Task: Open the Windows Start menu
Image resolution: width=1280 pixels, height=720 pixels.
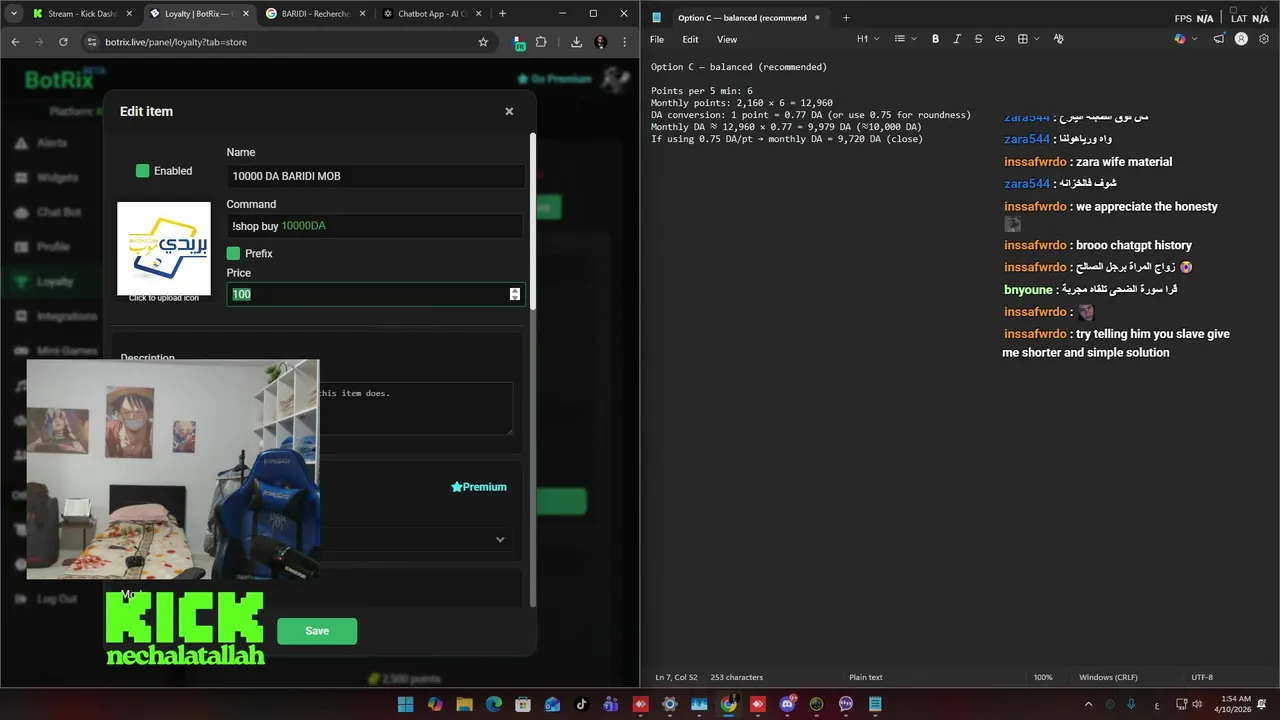Action: [x=405, y=704]
